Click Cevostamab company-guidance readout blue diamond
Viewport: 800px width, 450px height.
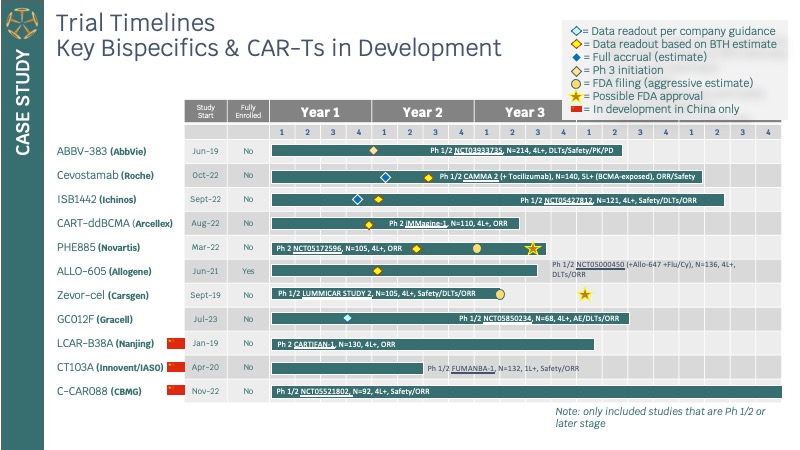385,177
